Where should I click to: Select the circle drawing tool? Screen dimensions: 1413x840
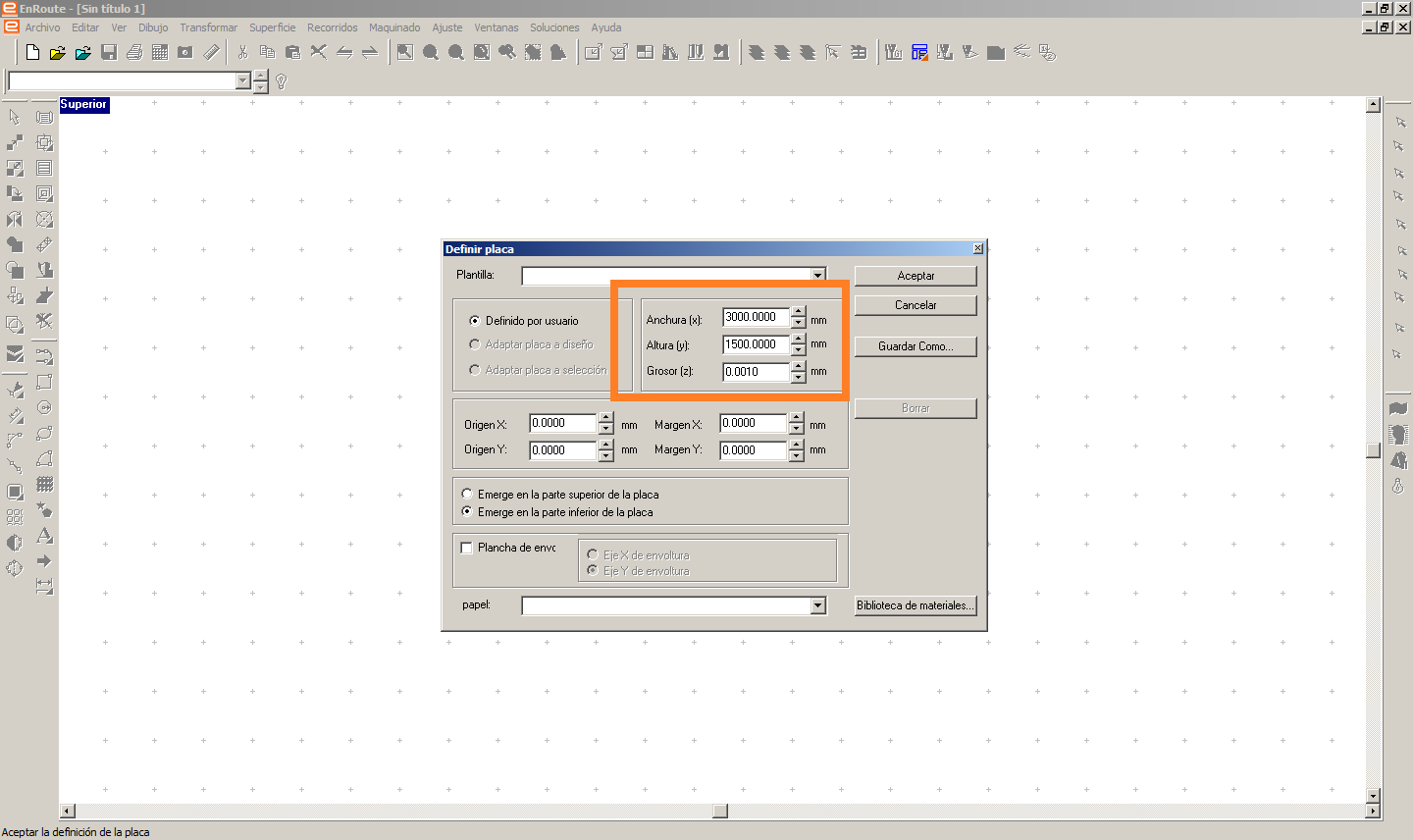click(44, 407)
